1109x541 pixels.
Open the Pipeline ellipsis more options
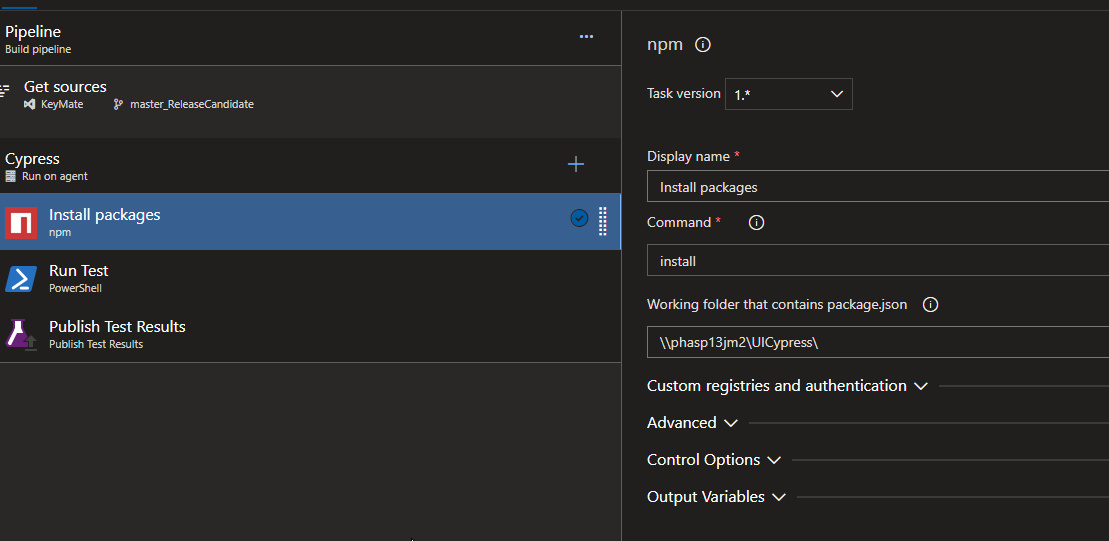(586, 37)
